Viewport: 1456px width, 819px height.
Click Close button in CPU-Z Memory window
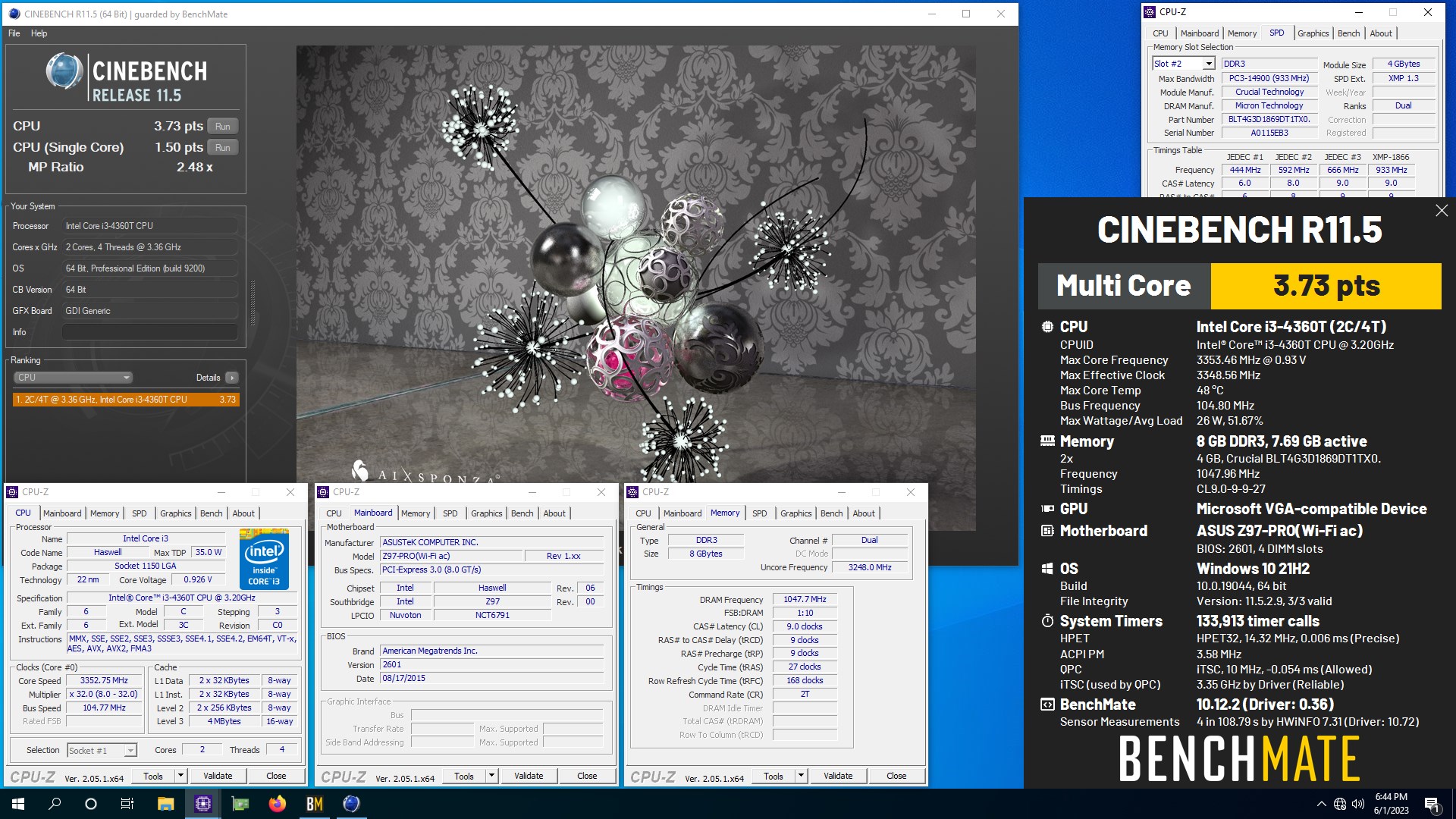(x=896, y=776)
